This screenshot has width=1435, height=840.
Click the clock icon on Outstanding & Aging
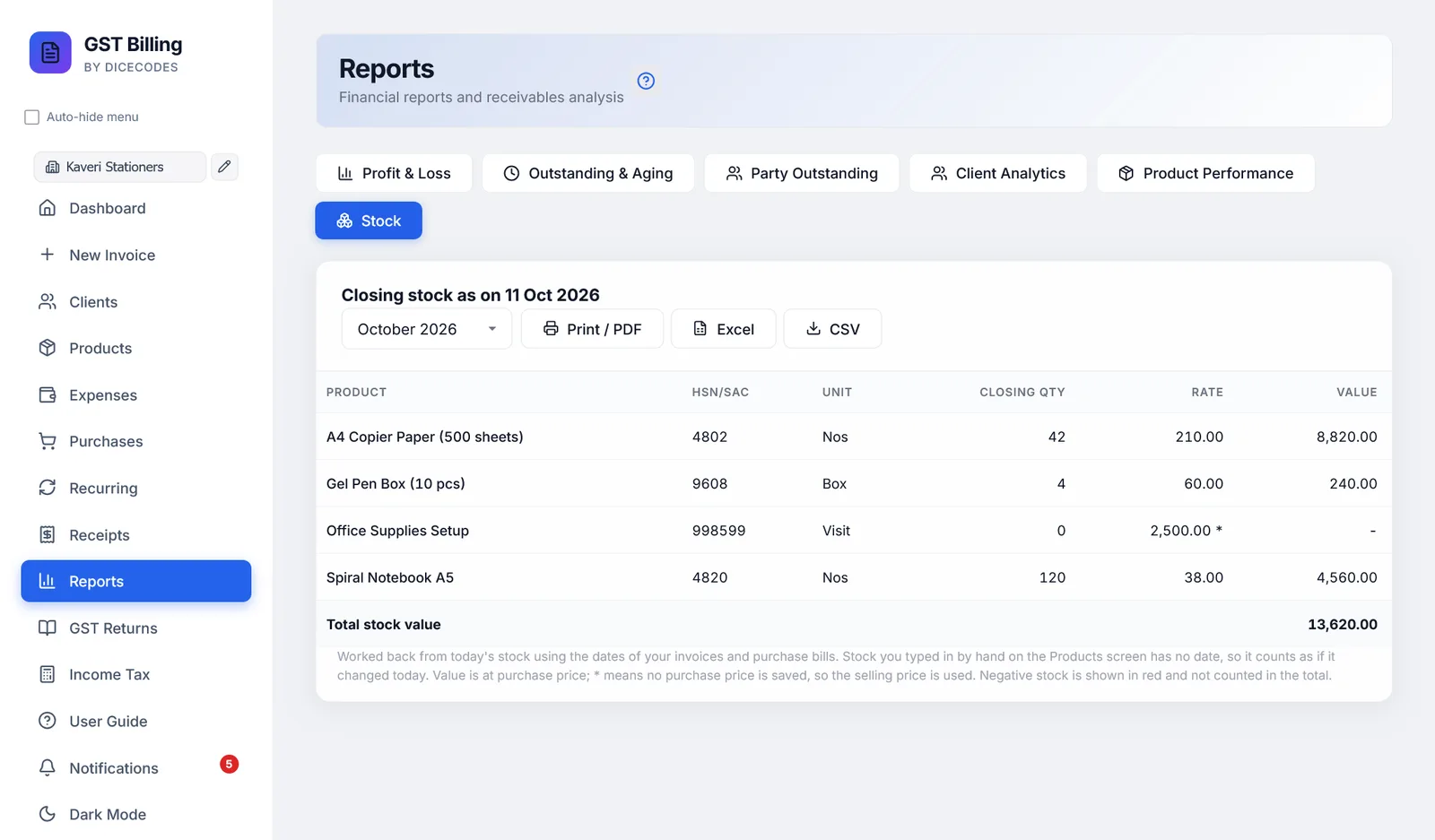tap(511, 173)
